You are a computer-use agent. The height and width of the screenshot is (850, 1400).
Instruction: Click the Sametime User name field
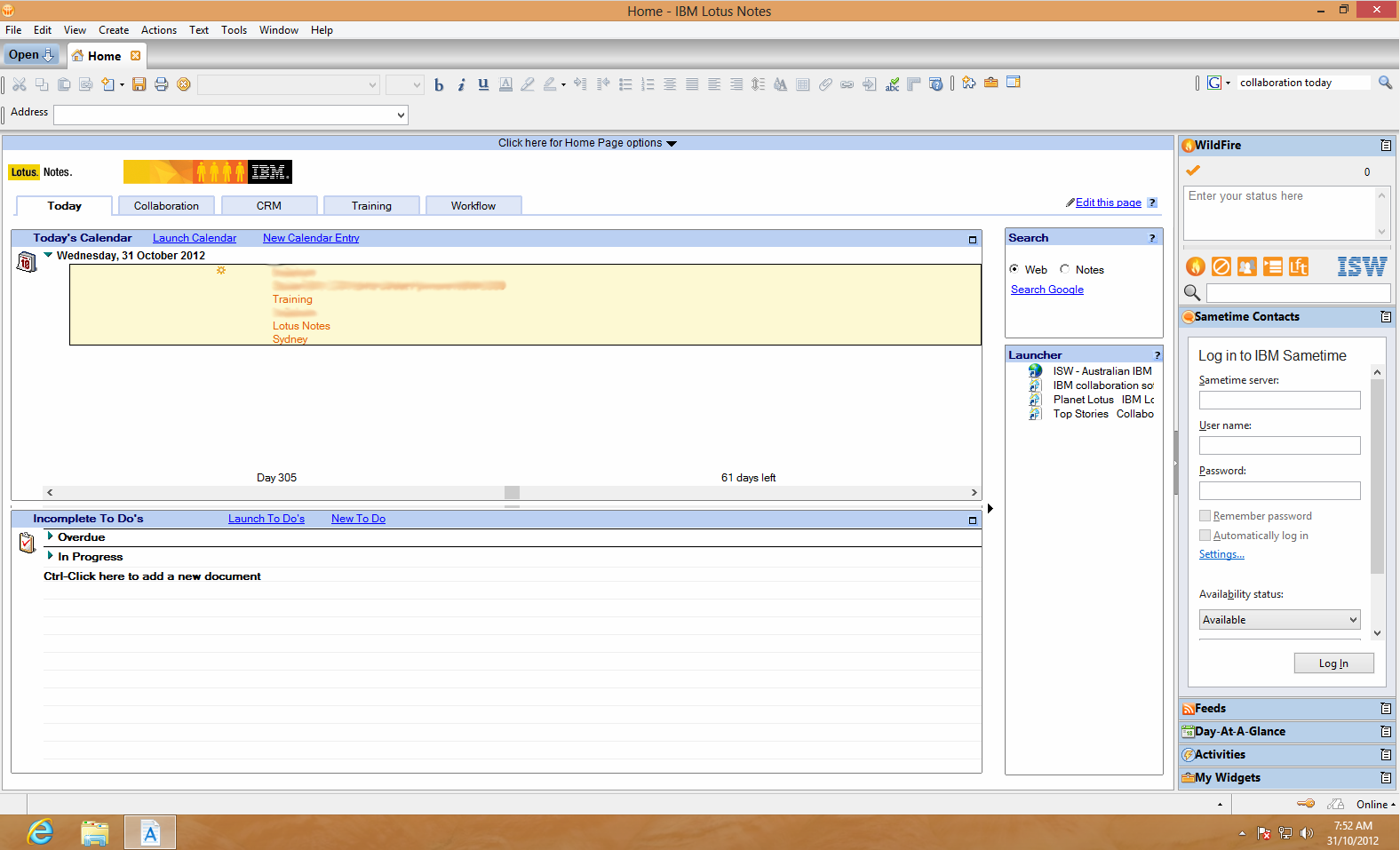pyautogui.click(x=1279, y=446)
